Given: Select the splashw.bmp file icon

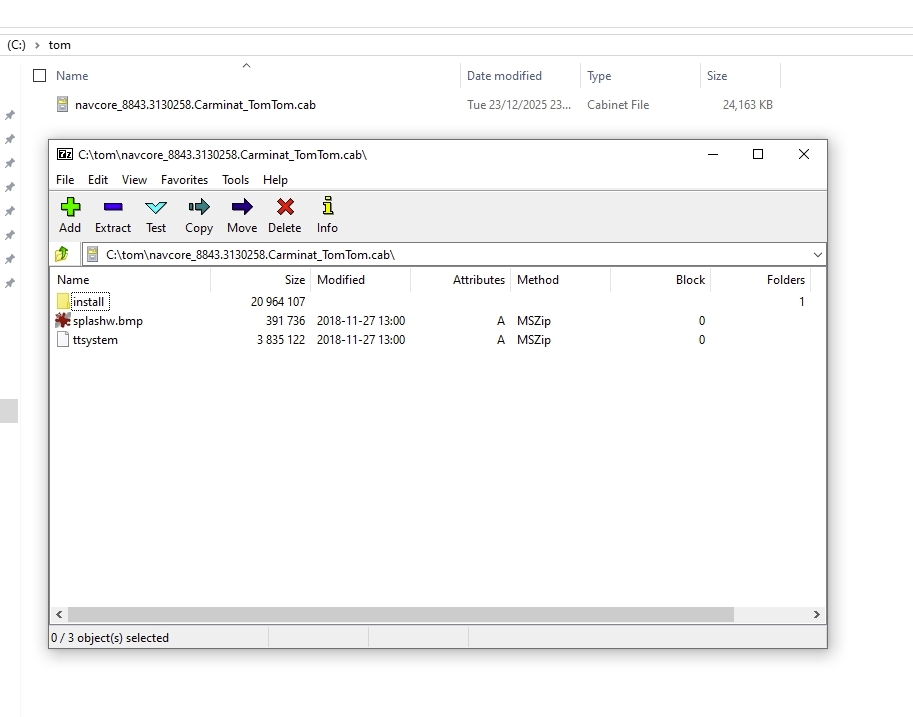Looking at the screenshot, I should pyautogui.click(x=63, y=320).
